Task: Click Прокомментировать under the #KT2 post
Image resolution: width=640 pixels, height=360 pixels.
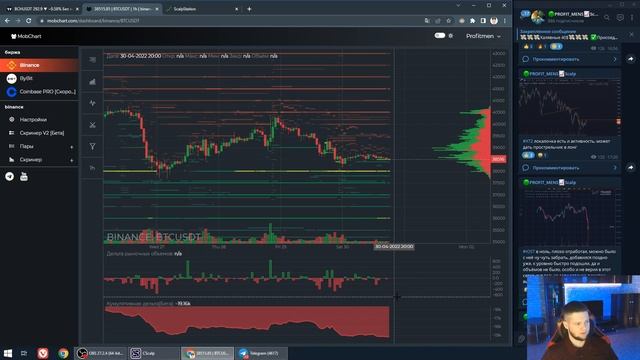Action: point(570,168)
